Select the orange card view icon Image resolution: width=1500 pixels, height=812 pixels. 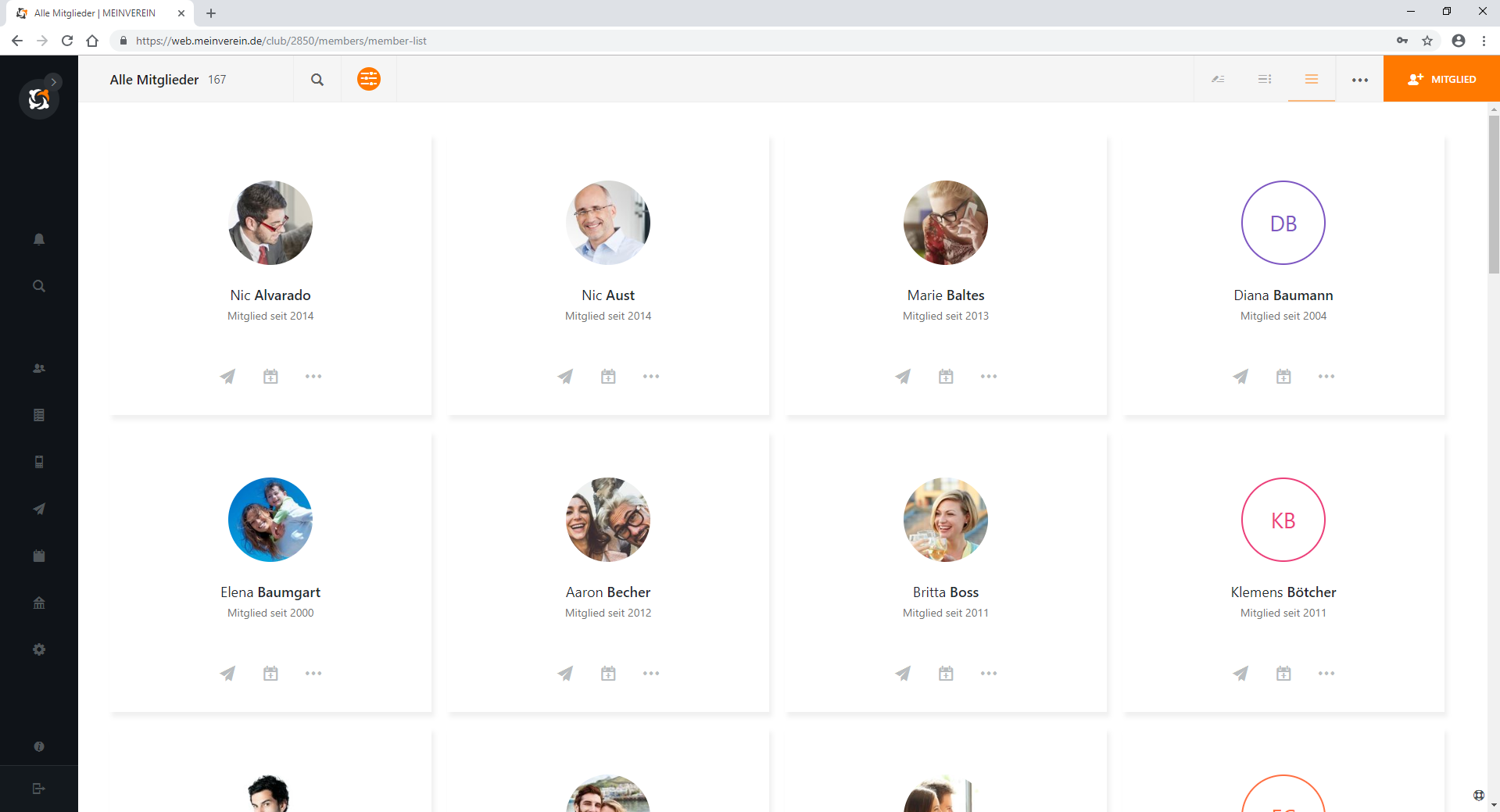click(x=1312, y=79)
